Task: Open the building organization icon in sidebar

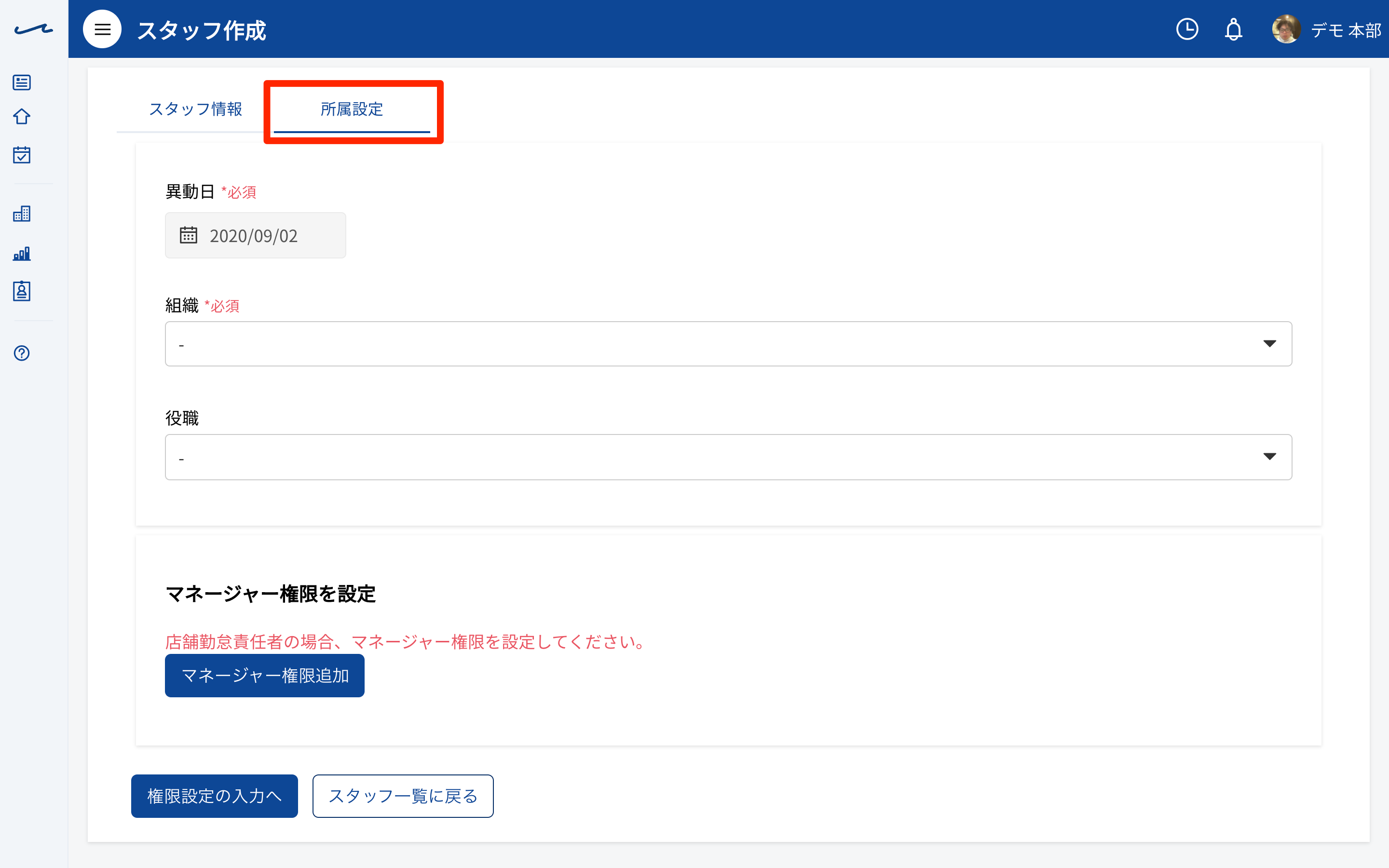Action: [x=22, y=214]
